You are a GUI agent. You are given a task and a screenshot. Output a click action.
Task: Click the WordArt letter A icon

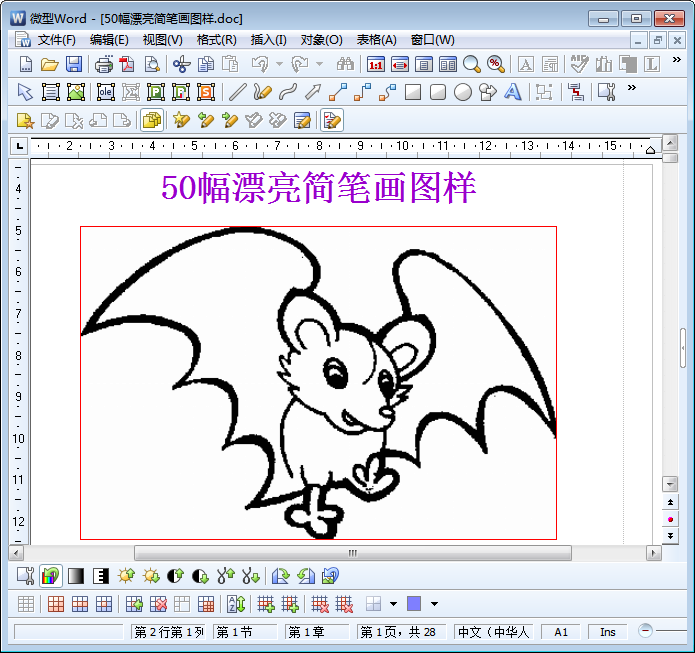coord(513,93)
